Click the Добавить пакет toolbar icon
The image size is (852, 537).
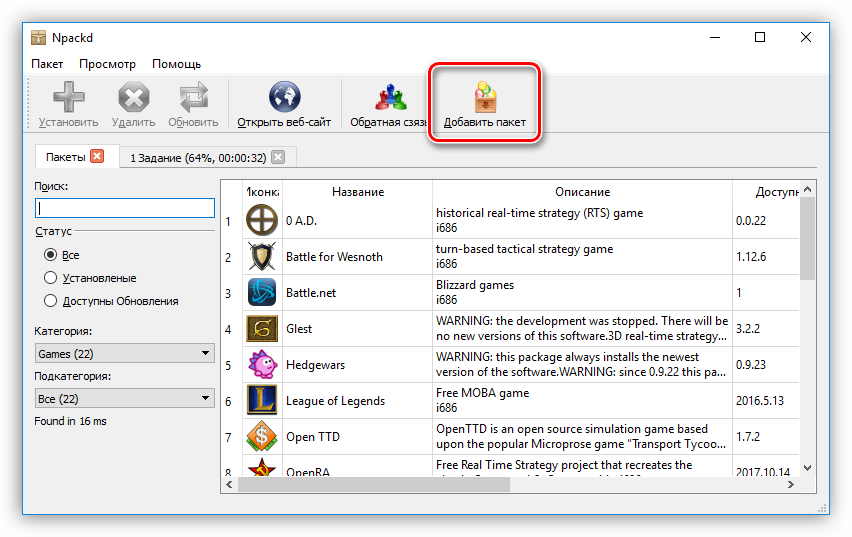(485, 99)
